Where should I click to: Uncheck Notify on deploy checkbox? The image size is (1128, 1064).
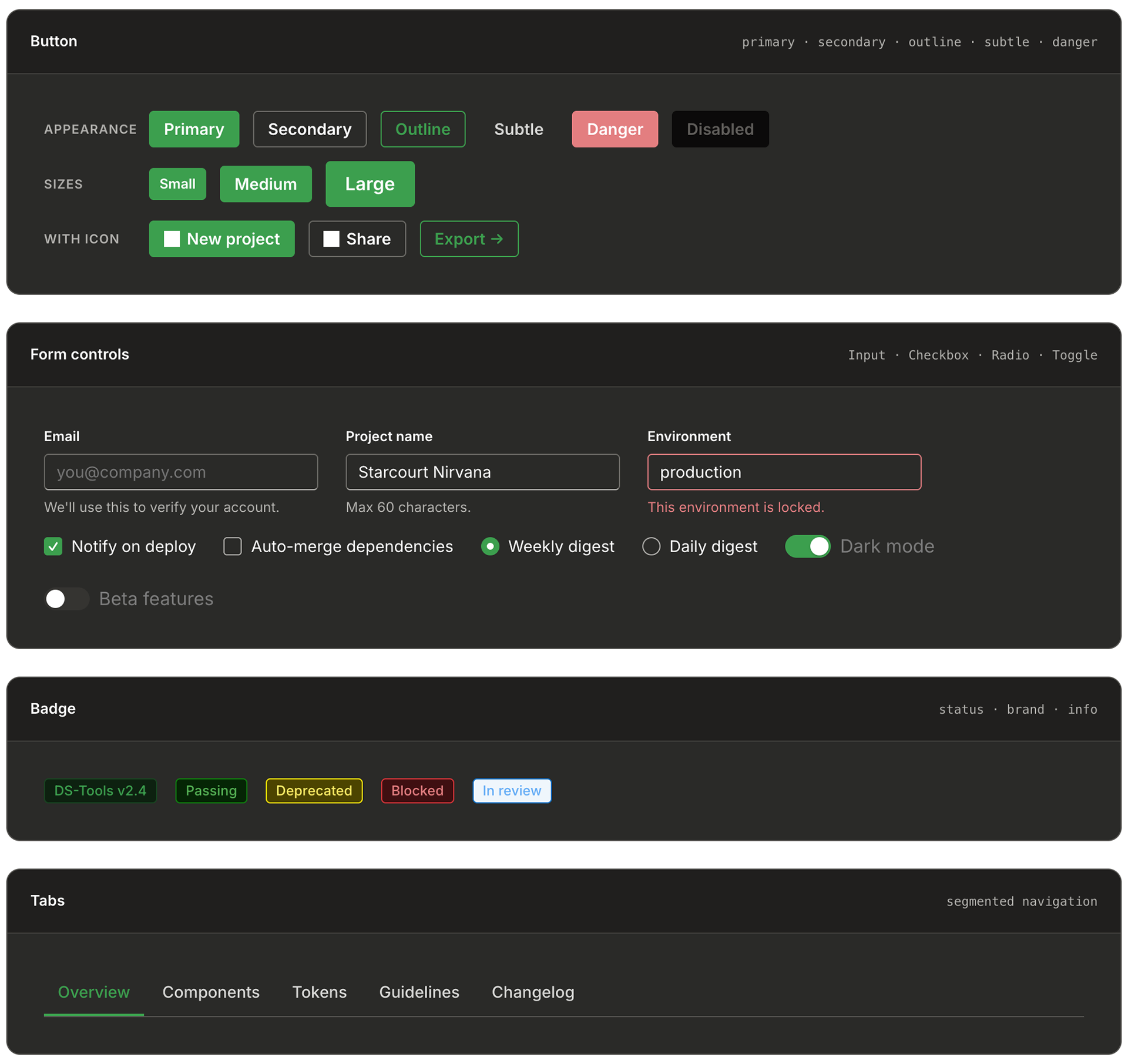coord(53,546)
